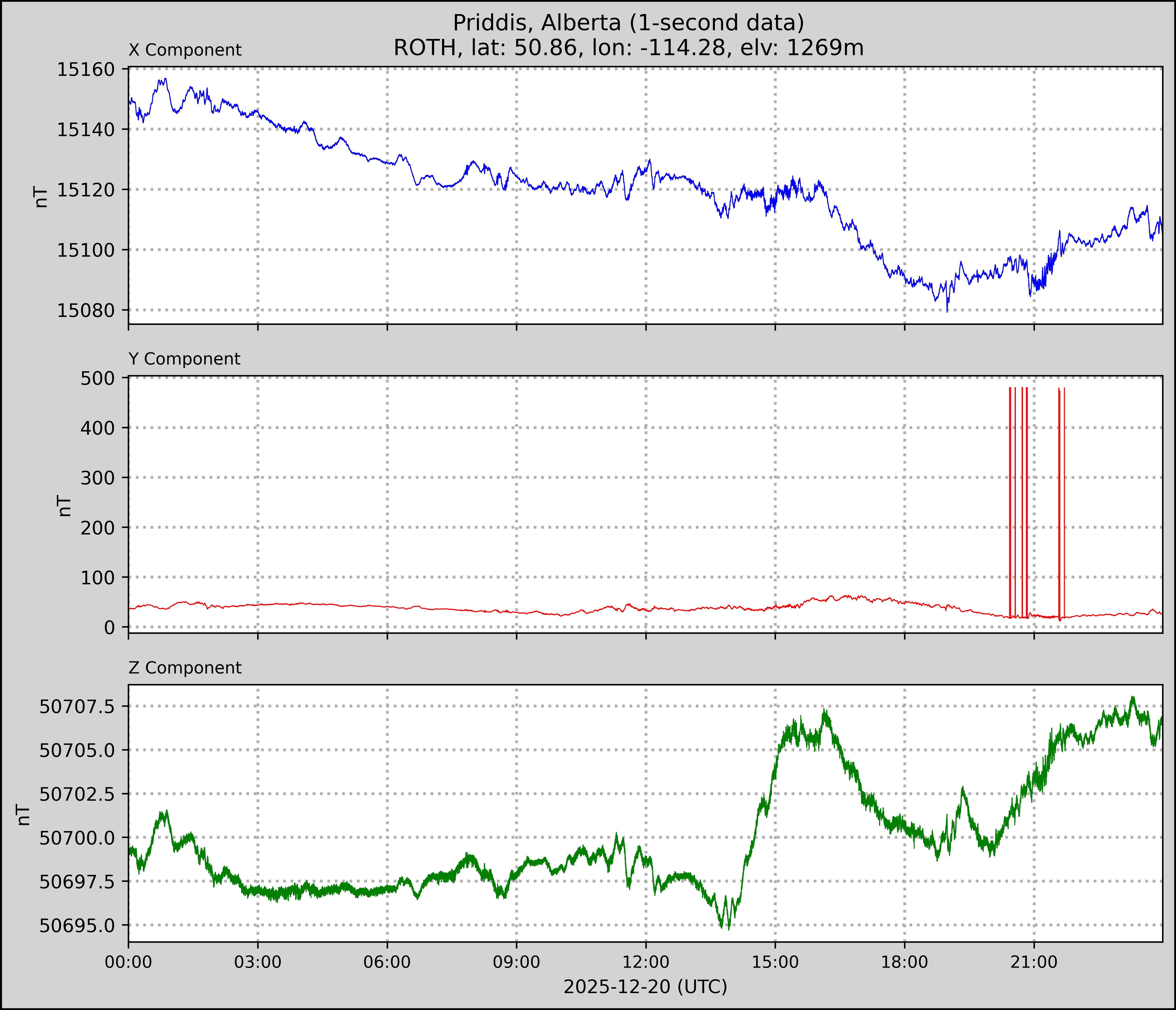This screenshot has height=1010, width=1176.
Task: Click the 'Z Component' subplot label
Action: pyautogui.click(x=185, y=668)
